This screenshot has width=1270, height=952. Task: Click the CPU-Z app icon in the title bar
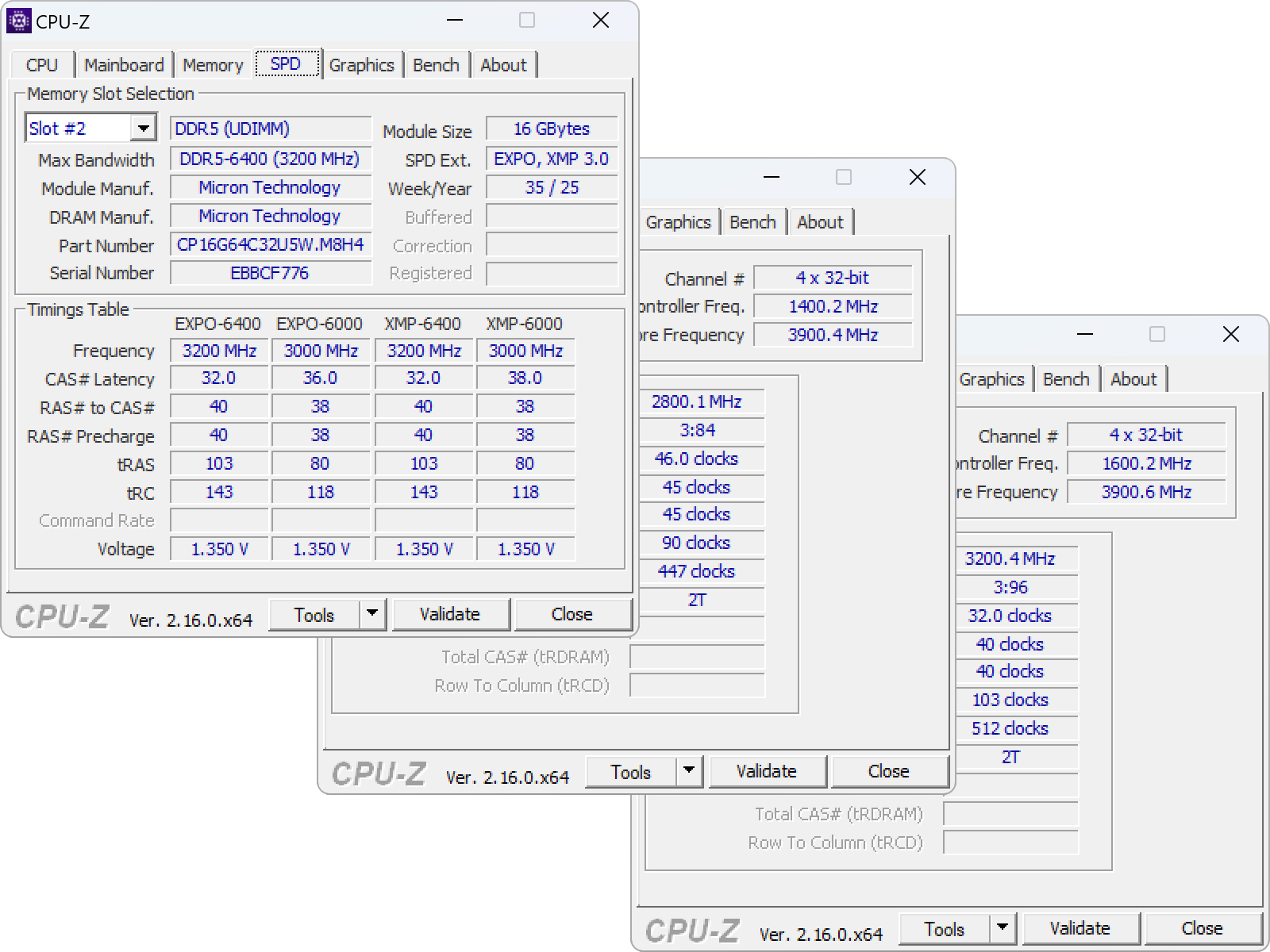tap(18, 21)
